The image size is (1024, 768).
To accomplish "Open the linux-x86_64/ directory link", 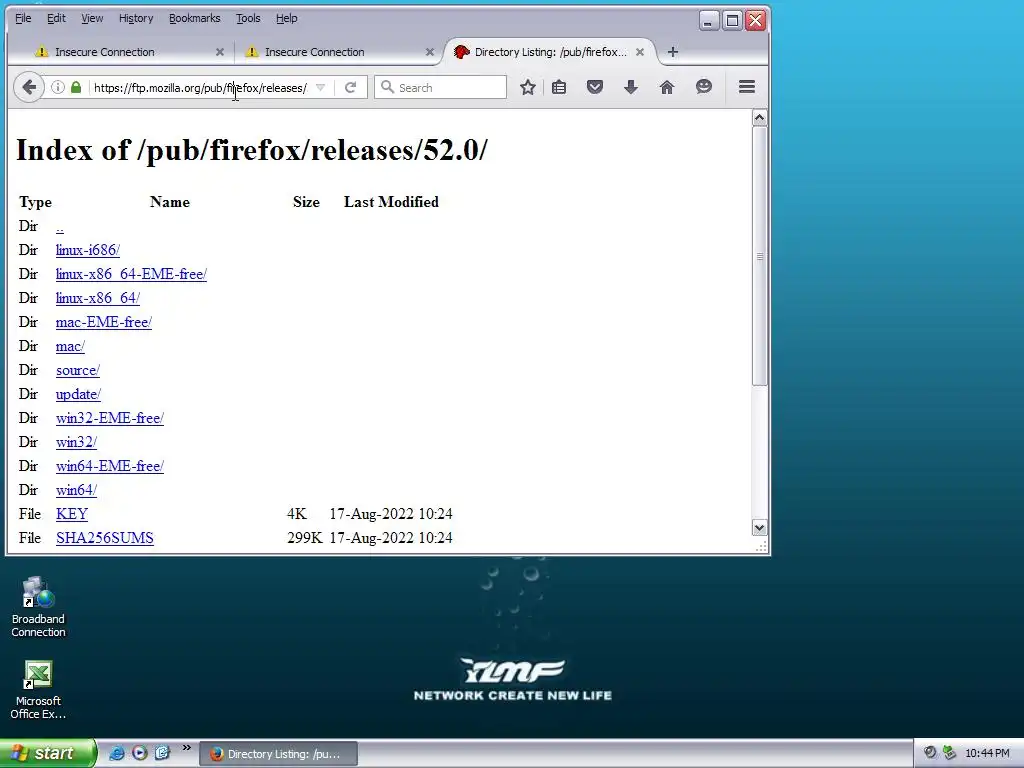I will 98,298.
